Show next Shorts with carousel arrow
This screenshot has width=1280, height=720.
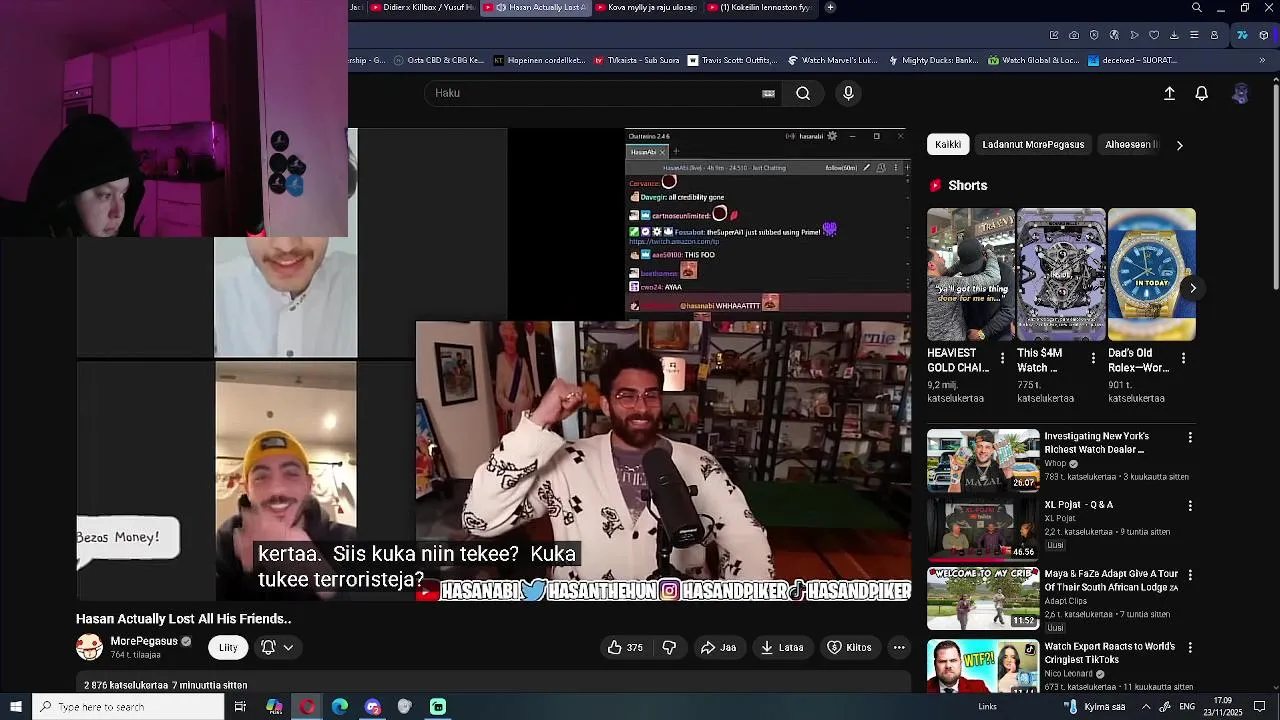point(1192,288)
